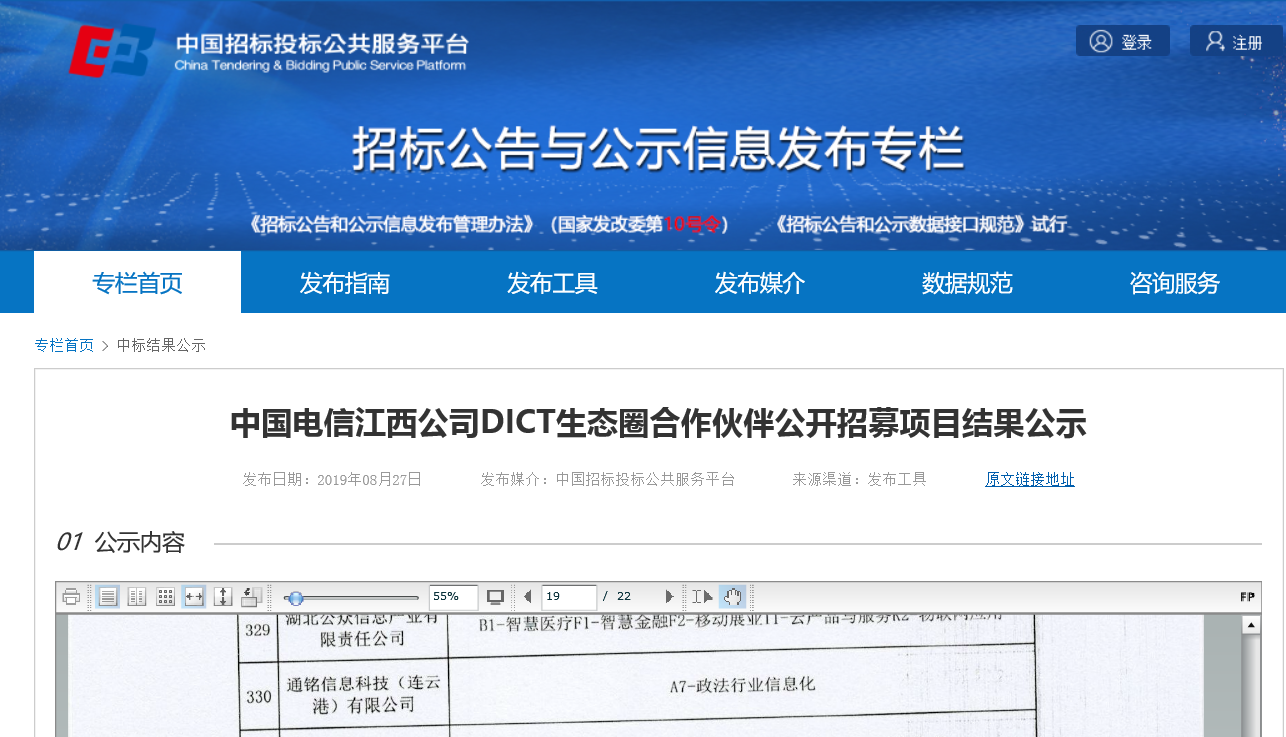Switch to two-page view mode
Image resolution: width=1286 pixels, height=737 pixels.
[x=137, y=597]
